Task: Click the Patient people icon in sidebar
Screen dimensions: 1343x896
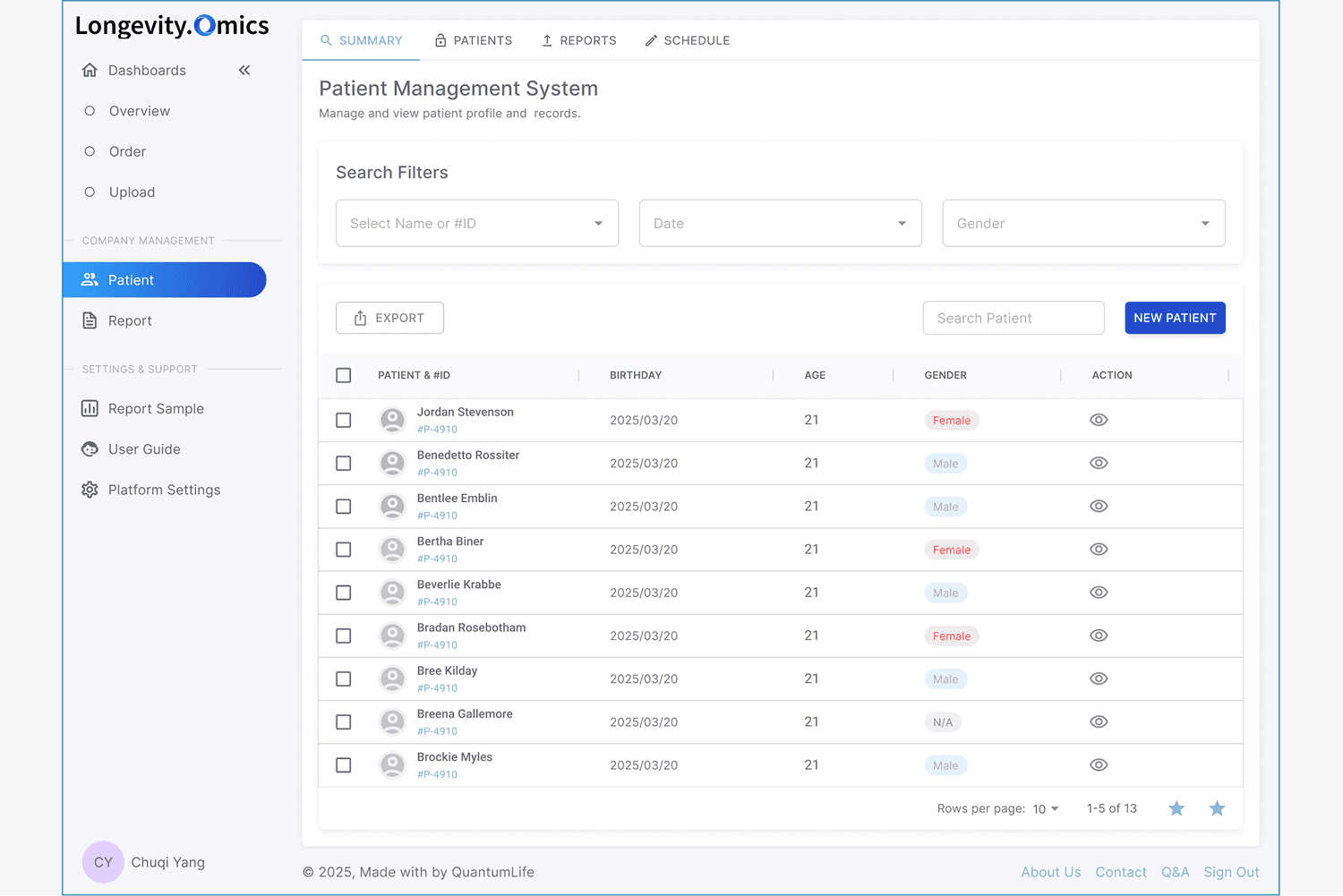Action: (90, 279)
